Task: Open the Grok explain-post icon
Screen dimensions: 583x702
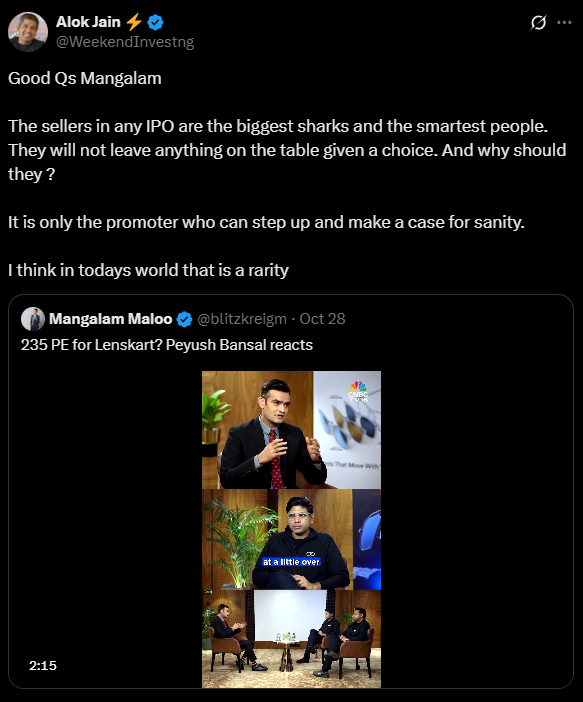Action: click(x=538, y=22)
